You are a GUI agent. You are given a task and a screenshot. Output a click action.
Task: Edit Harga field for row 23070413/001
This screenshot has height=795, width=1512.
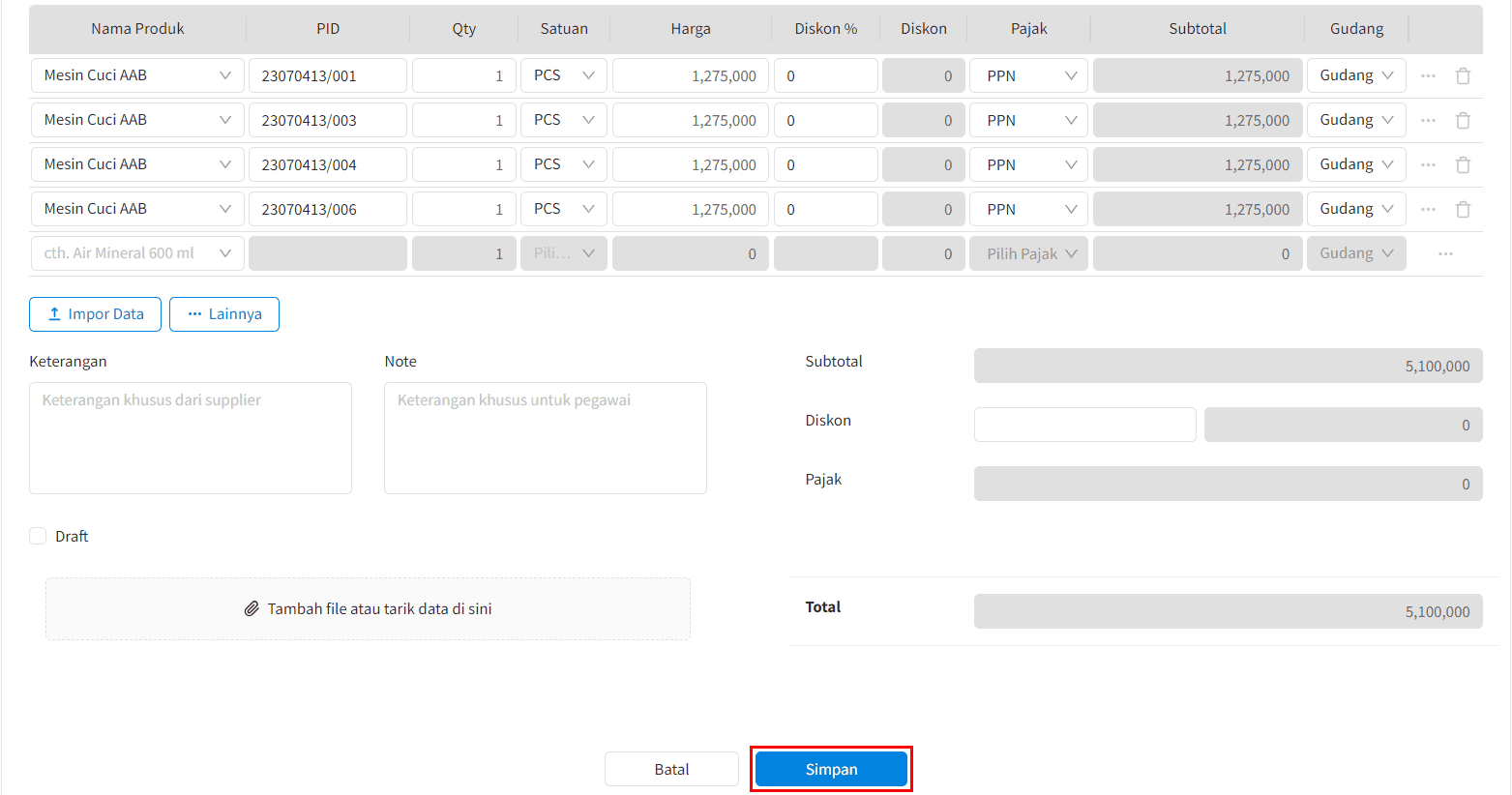[691, 75]
